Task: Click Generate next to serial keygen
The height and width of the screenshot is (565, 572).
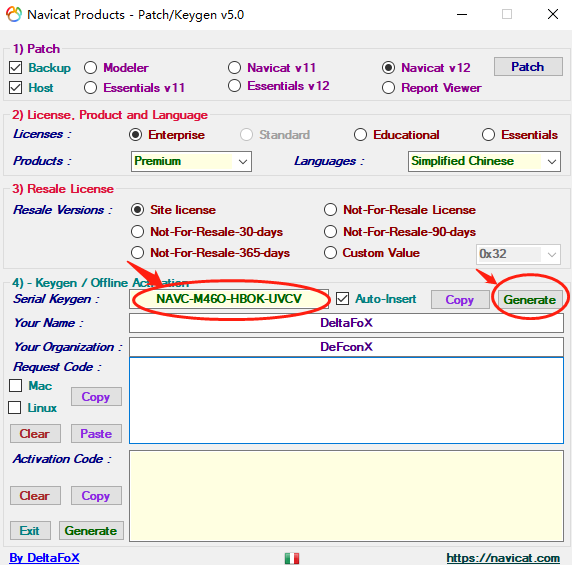Action: [x=530, y=300]
